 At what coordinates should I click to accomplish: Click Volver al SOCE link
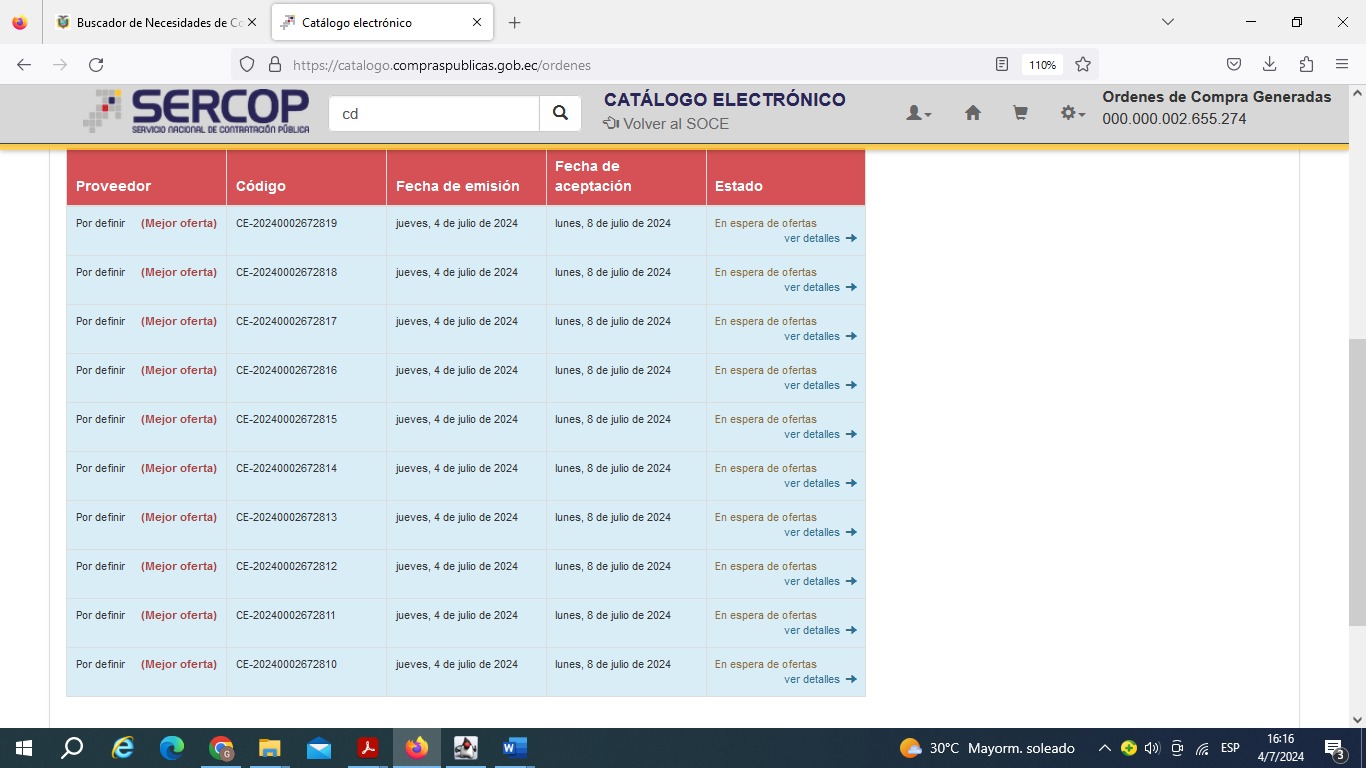666,124
